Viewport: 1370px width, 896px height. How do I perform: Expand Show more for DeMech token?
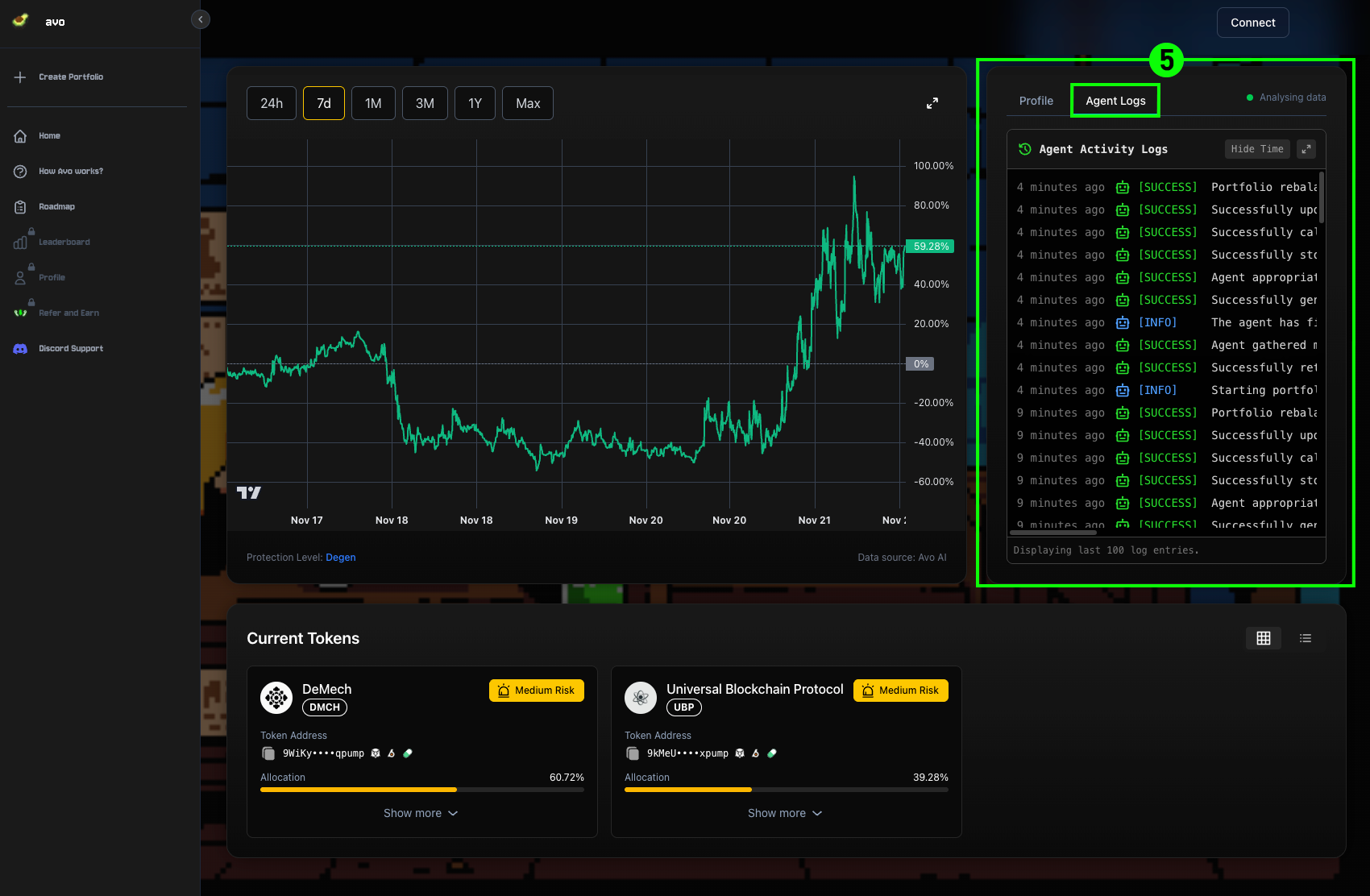(421, 813)
